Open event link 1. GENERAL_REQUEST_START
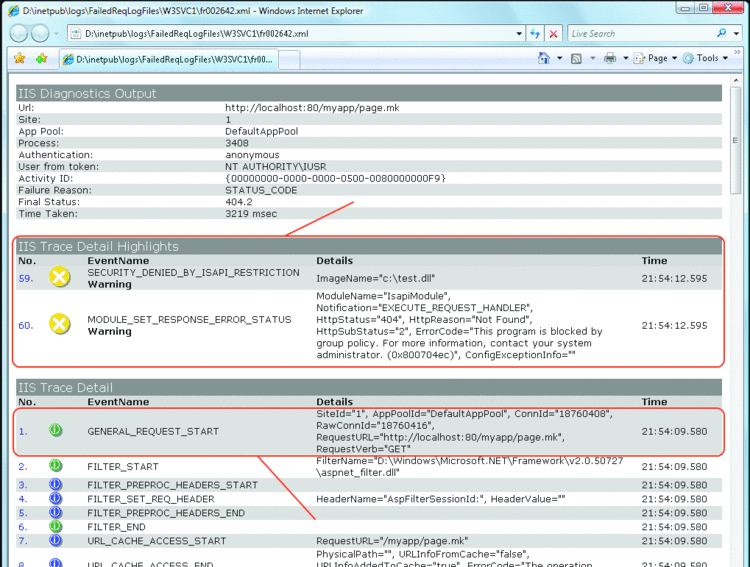Image resolution: width=750 pixels, height=567 pixels. pos(23,432)
